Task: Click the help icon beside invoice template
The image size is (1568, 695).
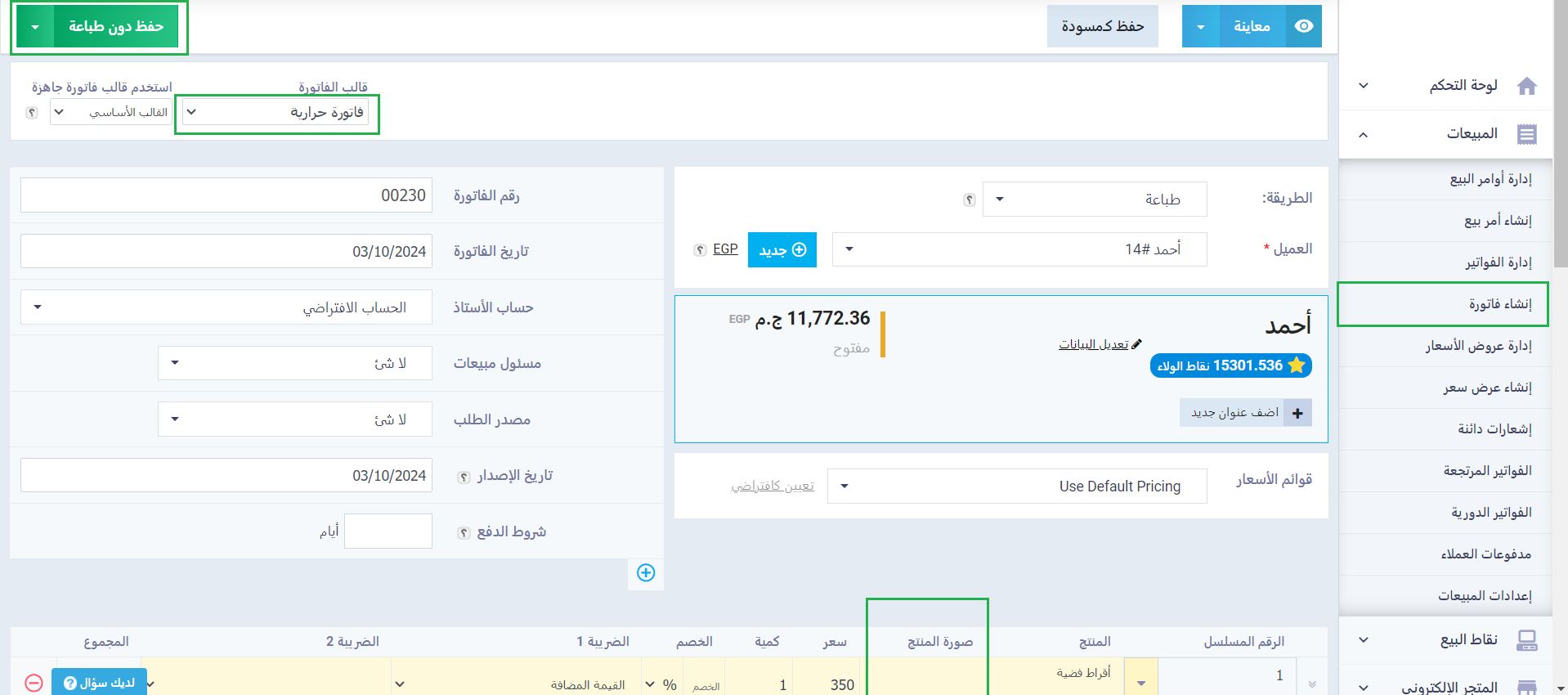Action: 32,113
